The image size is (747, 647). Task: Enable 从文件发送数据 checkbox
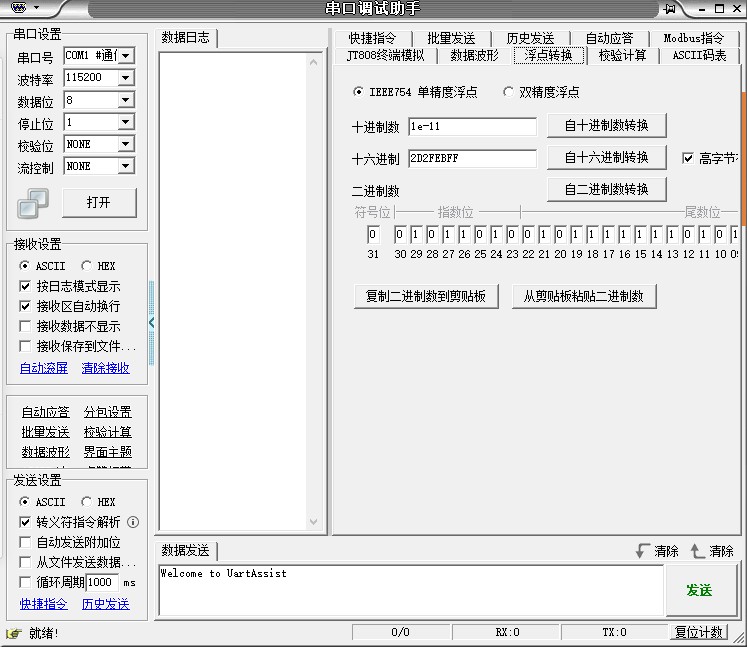(25, 562)
